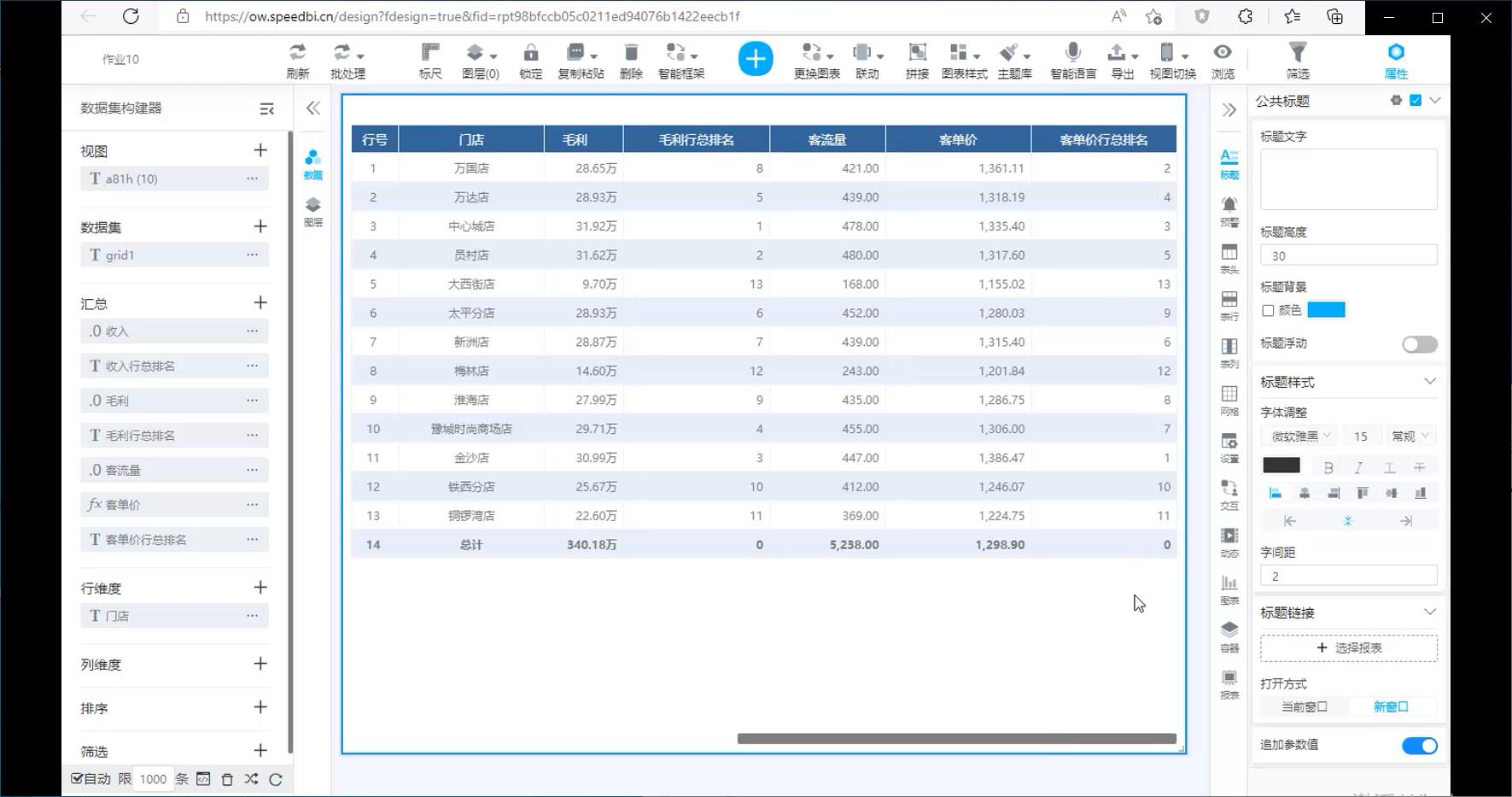
Task: Click the blue plus add button
Action: (755, 59)
